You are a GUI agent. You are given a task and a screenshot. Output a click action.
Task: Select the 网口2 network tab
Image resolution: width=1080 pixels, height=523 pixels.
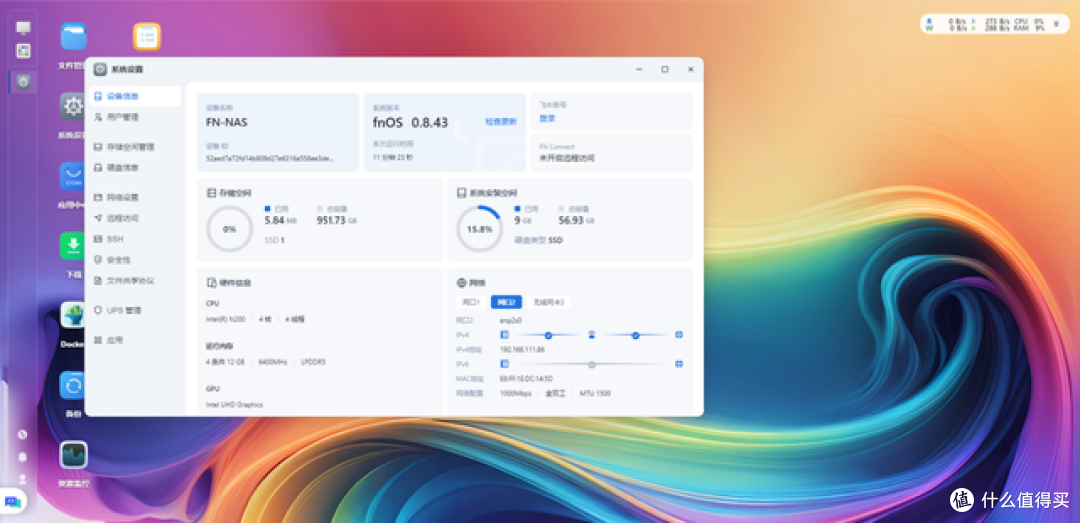coord(506,302)
